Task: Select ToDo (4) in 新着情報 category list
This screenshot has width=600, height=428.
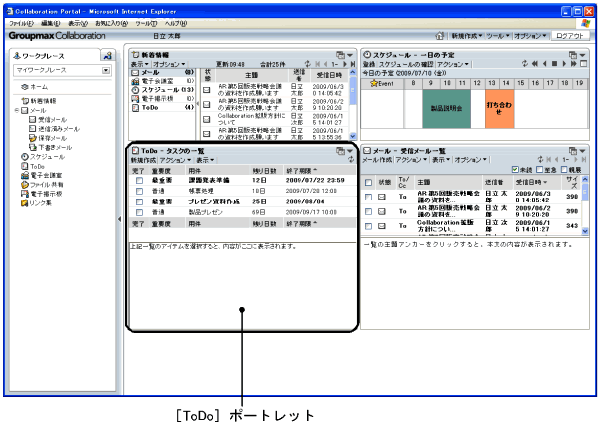Action: click(x=163, y=108)
